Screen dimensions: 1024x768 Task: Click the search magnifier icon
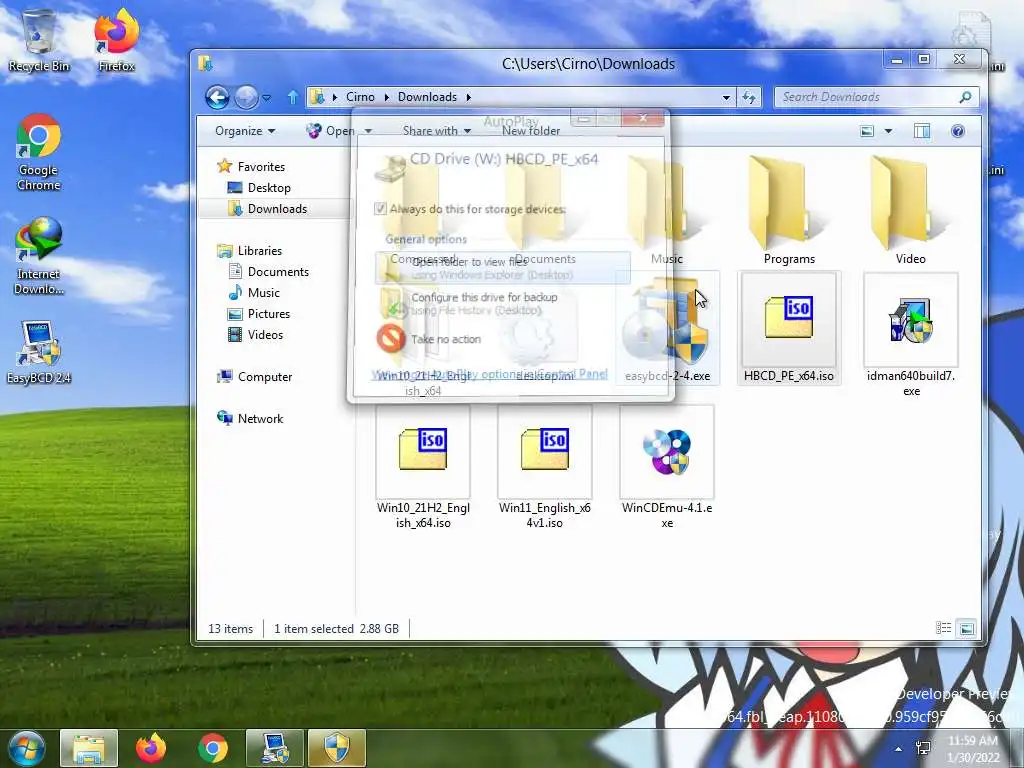pyautogui.click(x=965, y=97)
